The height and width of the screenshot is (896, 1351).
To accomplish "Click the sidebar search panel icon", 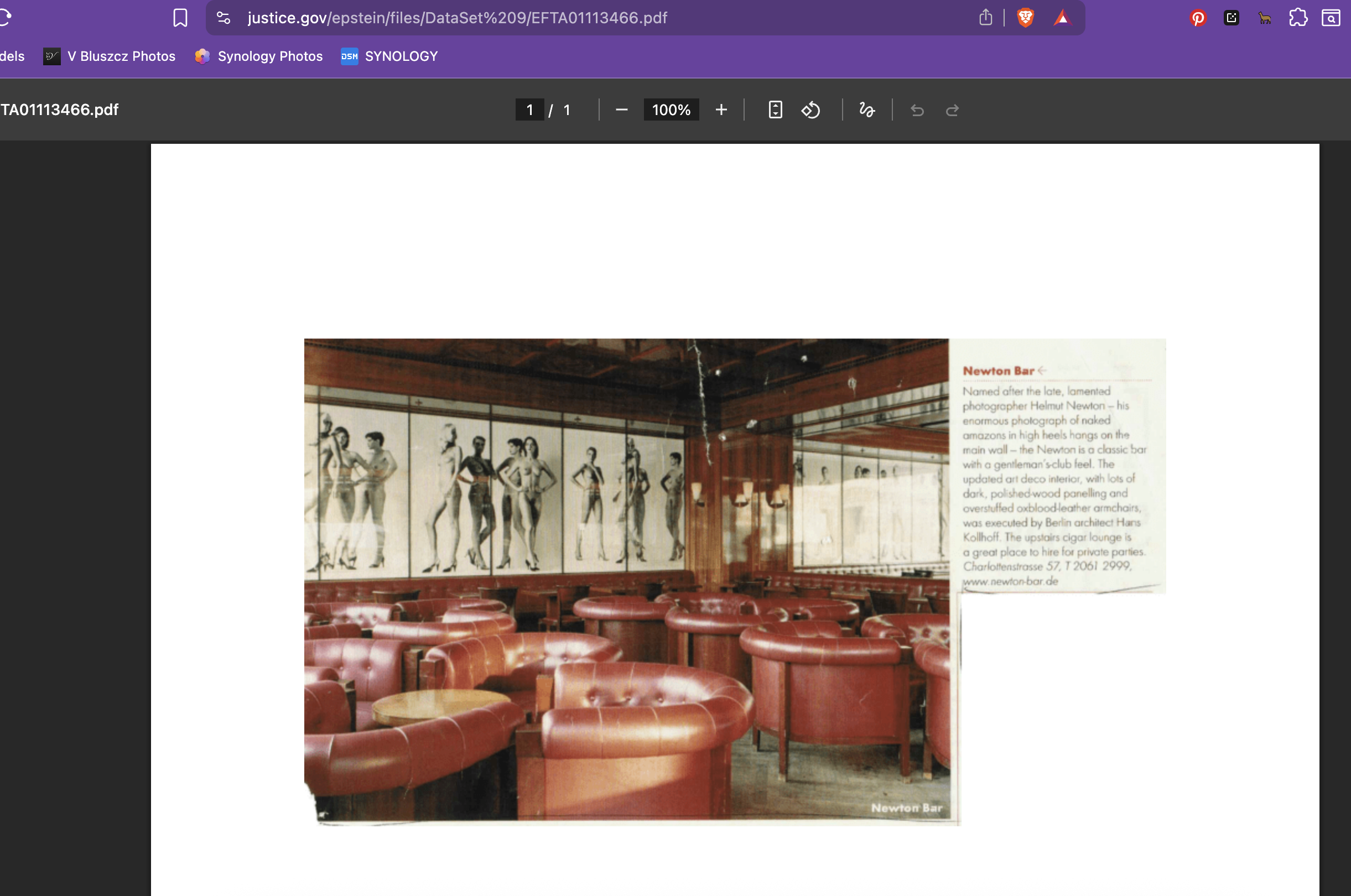I will tap(1331, 18).
